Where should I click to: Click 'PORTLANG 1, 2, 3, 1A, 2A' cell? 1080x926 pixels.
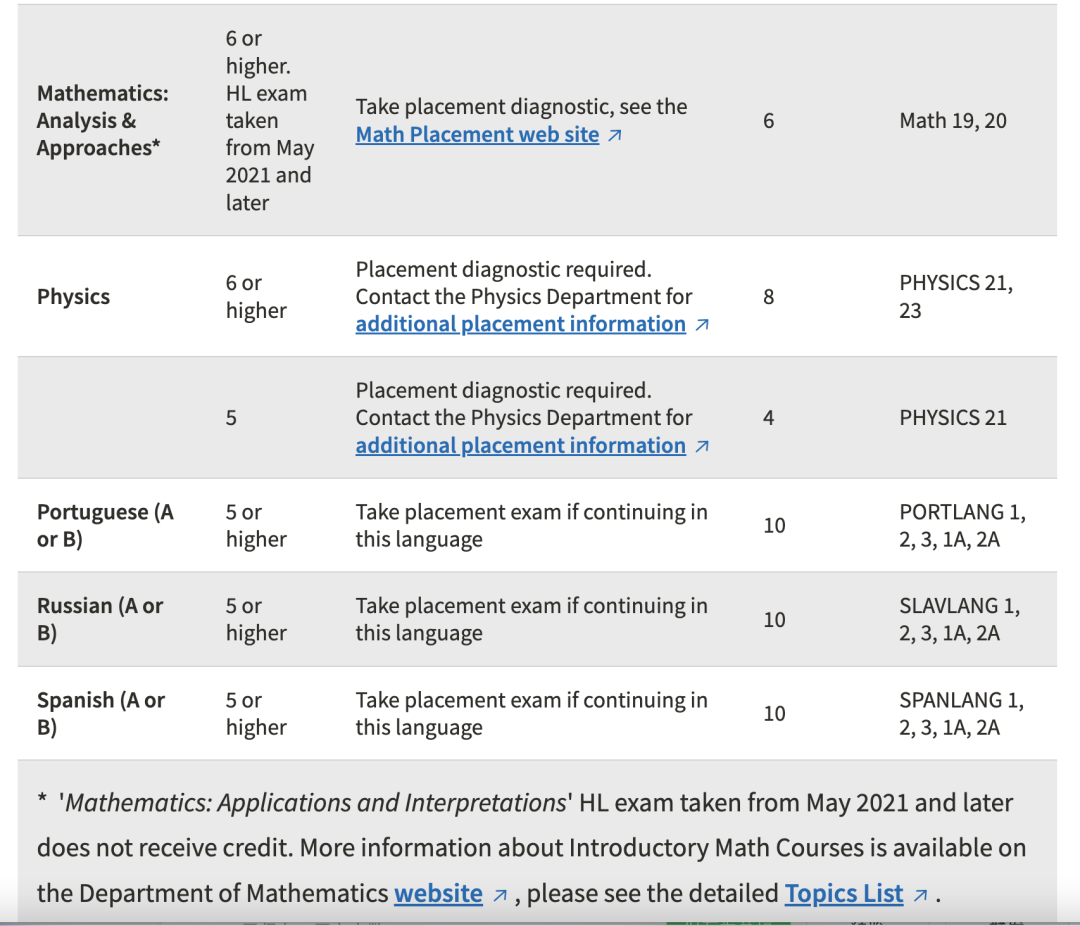point(962,525)
